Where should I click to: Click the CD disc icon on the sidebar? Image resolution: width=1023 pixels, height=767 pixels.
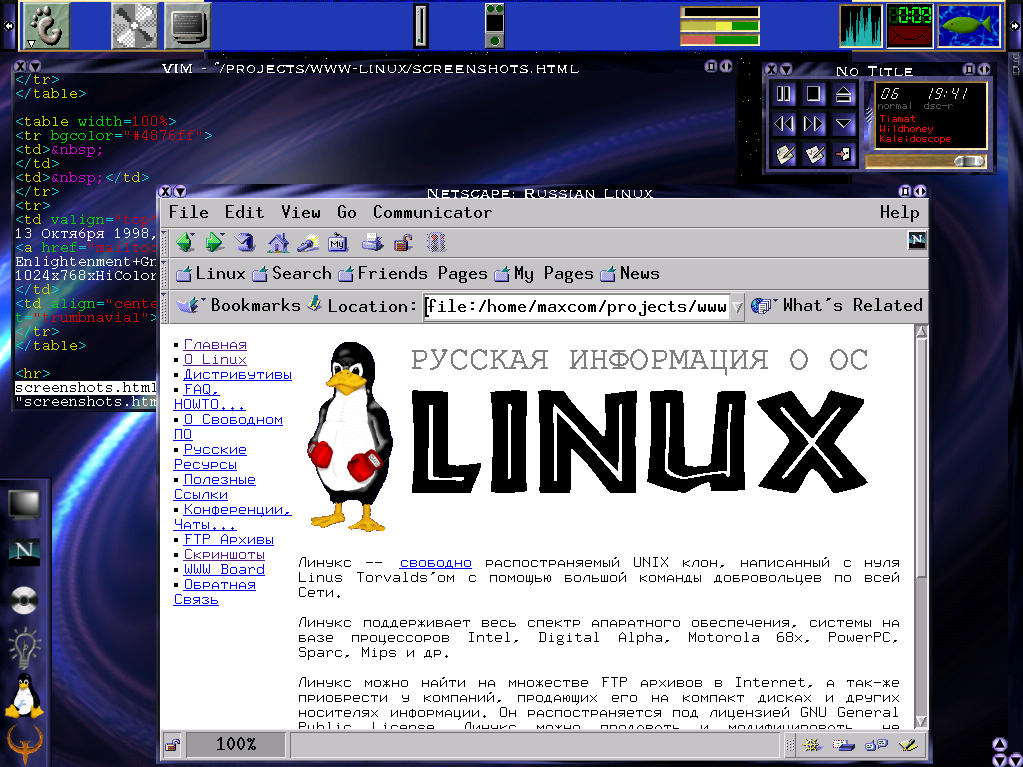(x=24, y=600)
